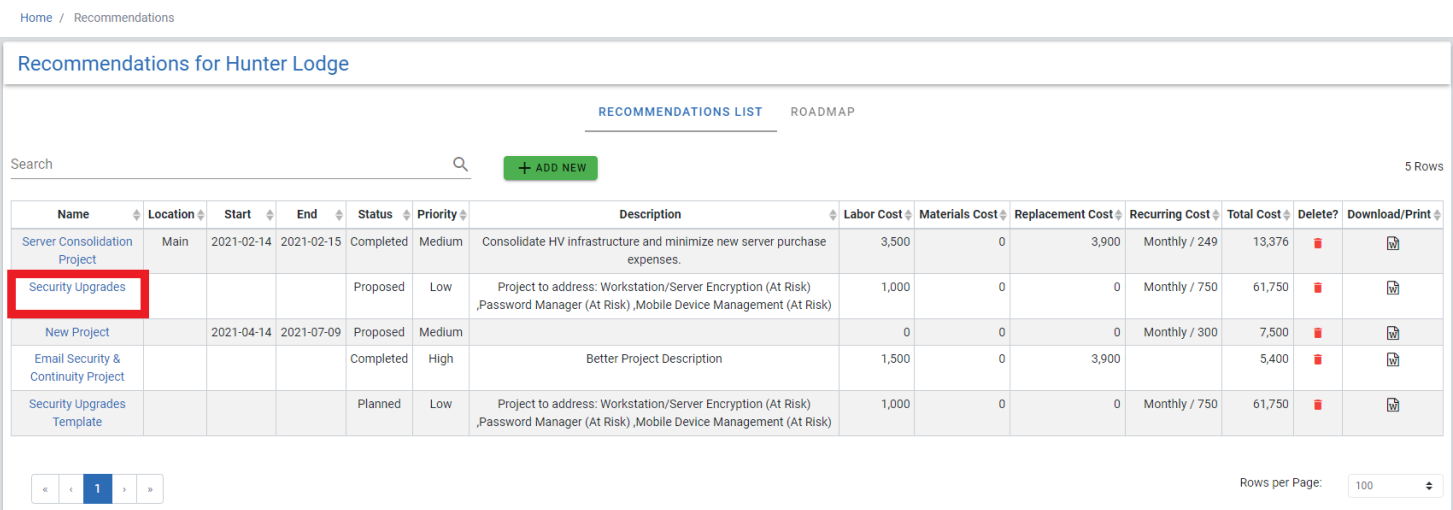Viewport: 1453px width, 510px height.
Task: Delete the New Project recommendation
Action: tap(1317, 333)
